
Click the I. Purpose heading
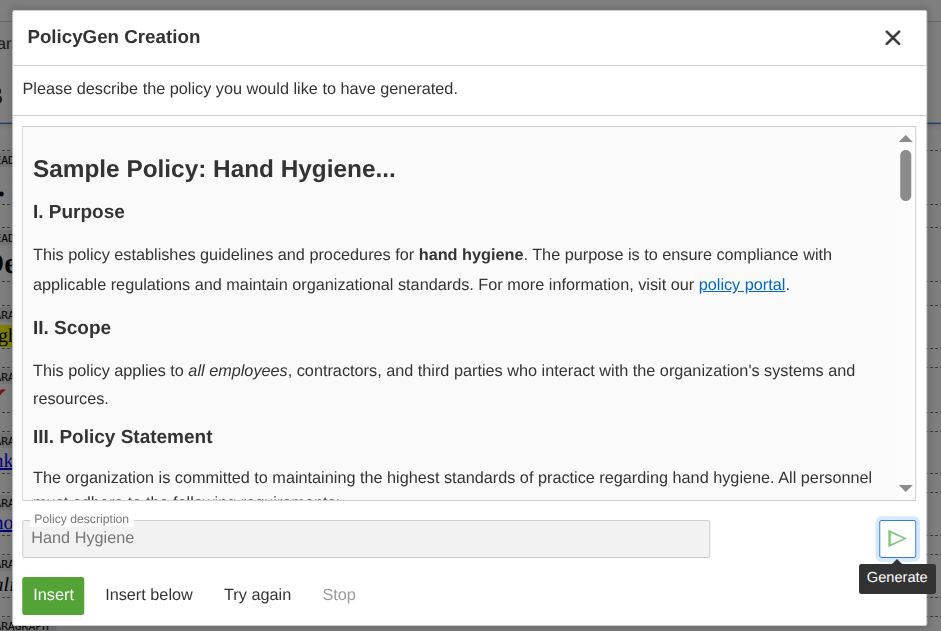click(79, 212)
